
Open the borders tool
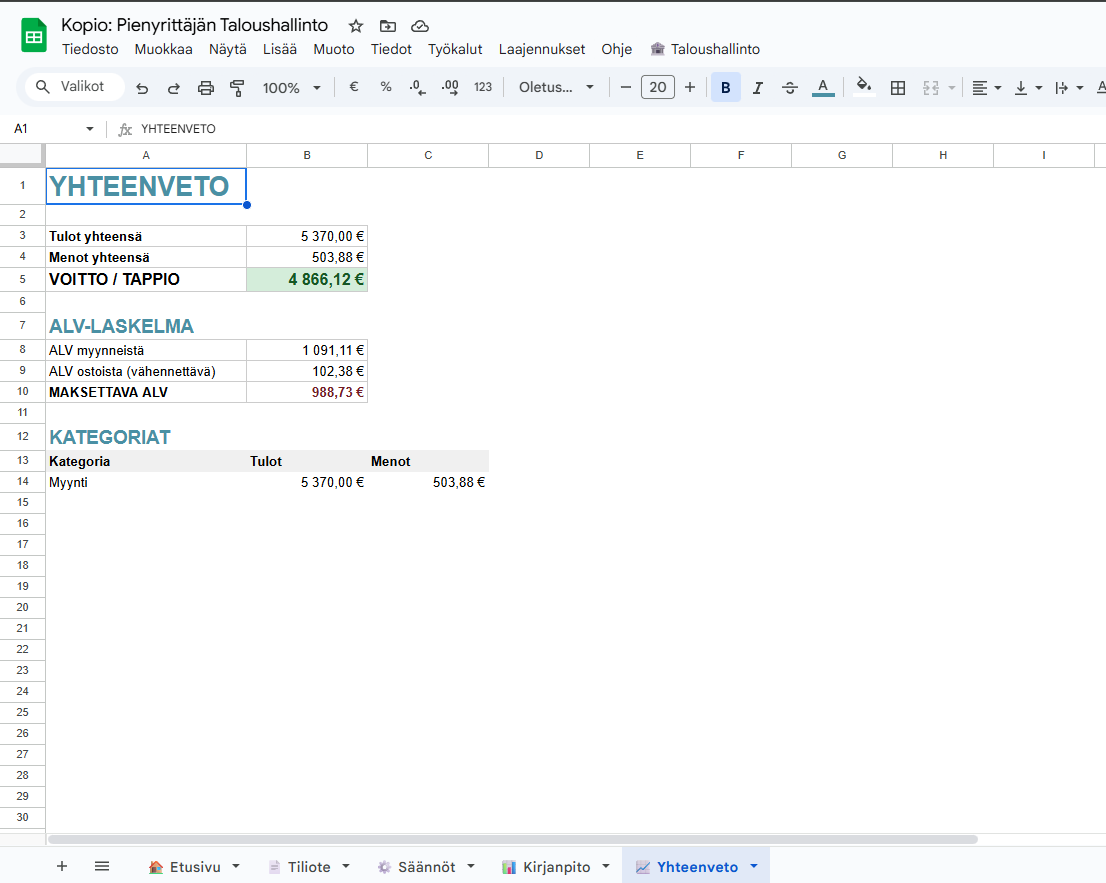click(898, 88)
